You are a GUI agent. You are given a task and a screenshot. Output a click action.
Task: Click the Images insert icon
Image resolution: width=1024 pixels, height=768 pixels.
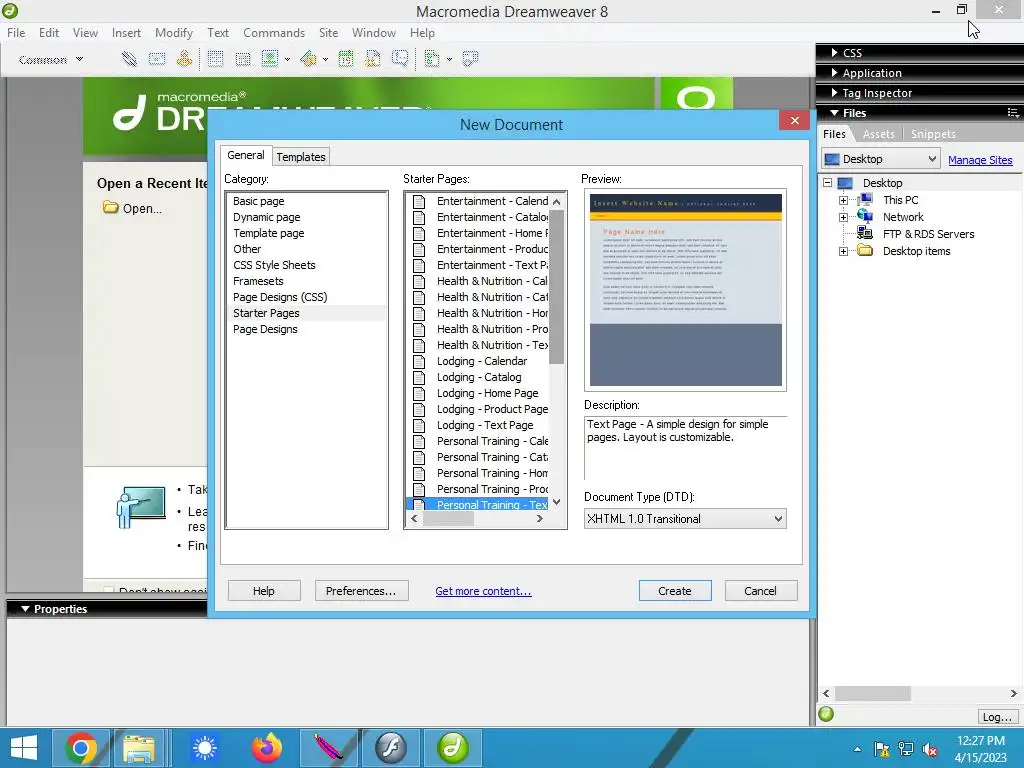point(270,59)
